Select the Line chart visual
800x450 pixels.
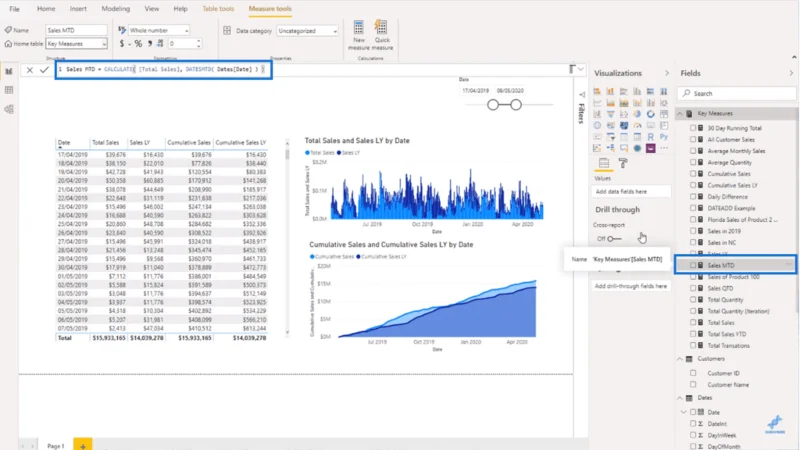click(597, 103)
